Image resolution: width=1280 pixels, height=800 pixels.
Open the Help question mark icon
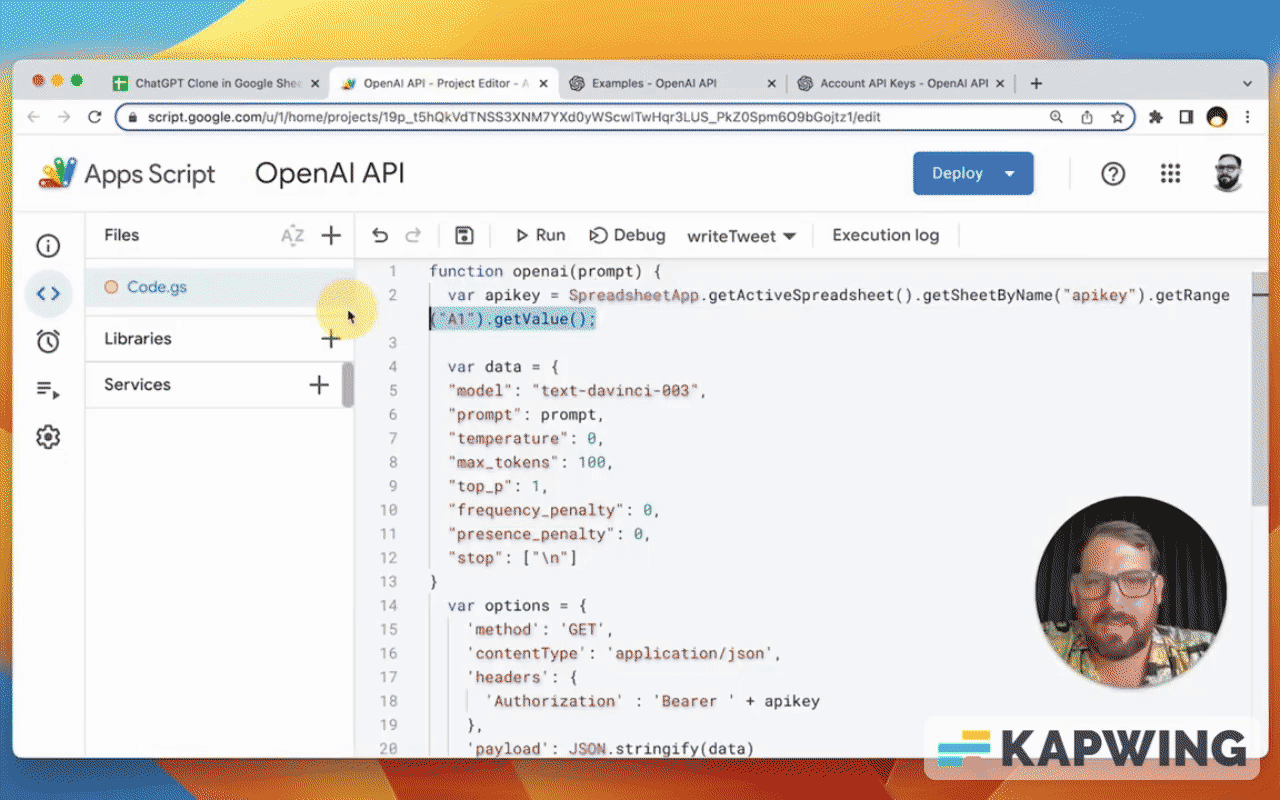pos(1113,174)
